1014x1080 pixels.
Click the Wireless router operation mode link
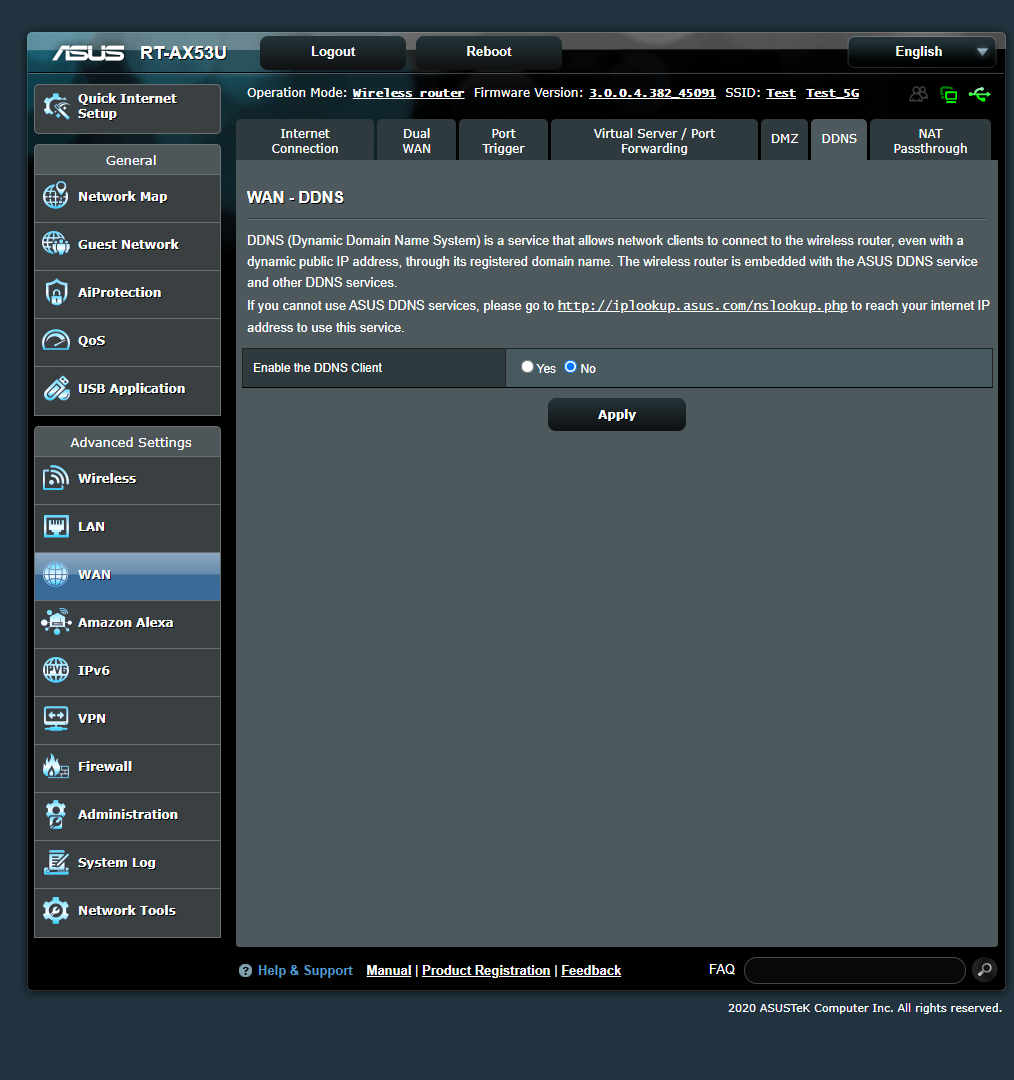408,93
